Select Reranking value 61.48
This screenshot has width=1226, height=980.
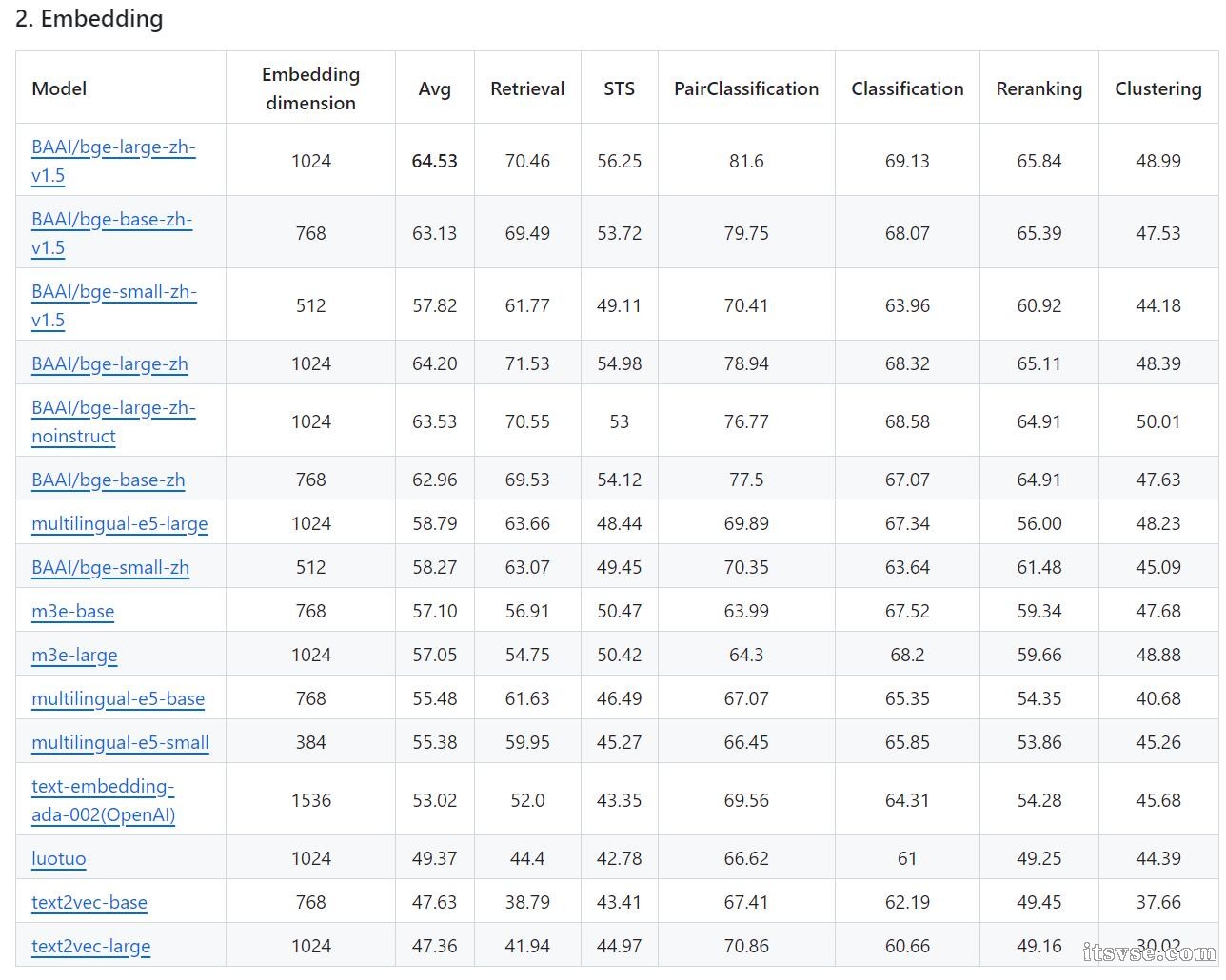click(1039, 567)
